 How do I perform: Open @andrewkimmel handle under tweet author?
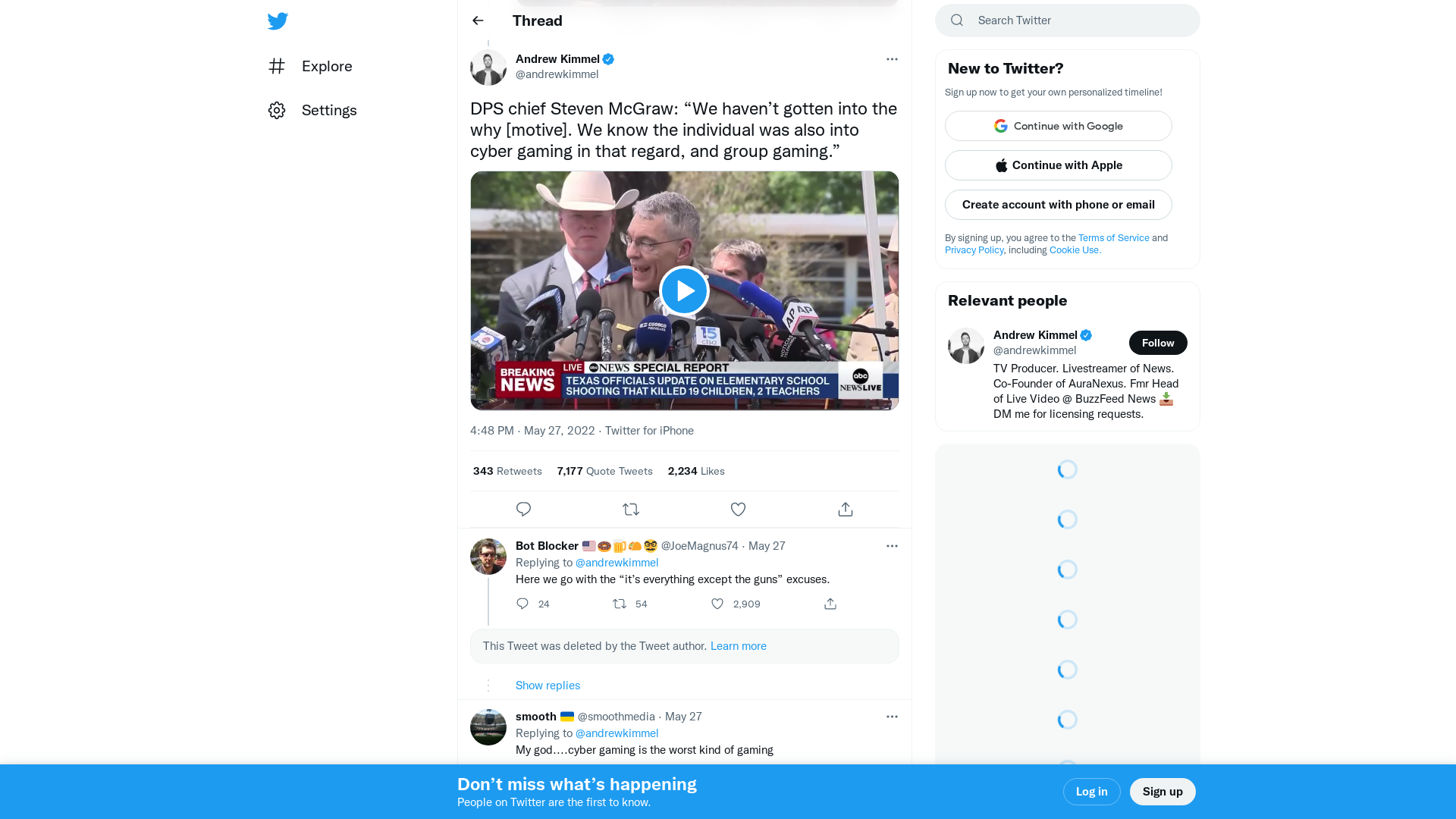tap(557, 74)
